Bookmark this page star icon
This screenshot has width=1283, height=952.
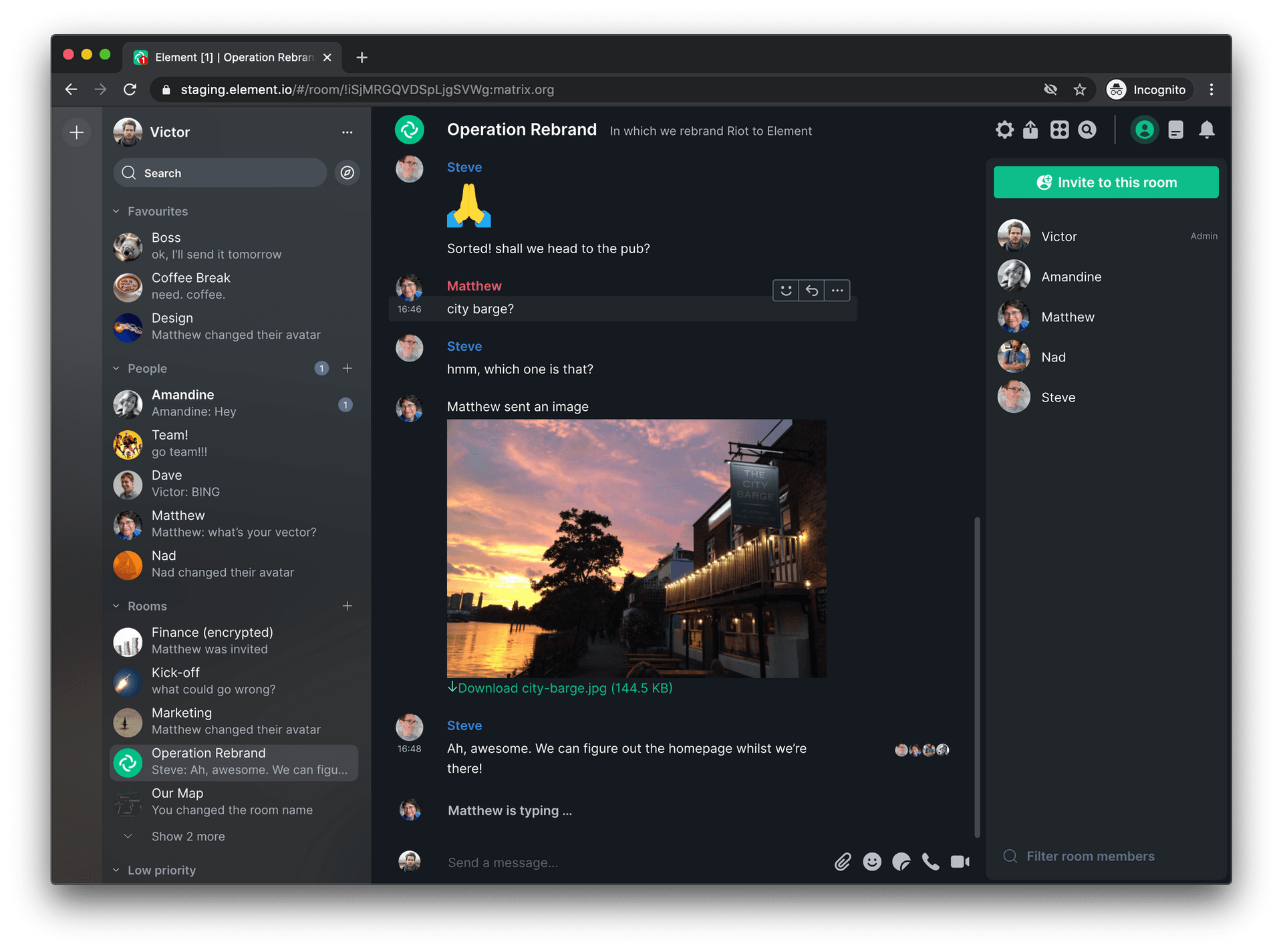pyautogui.click(x=1079, y=90)
